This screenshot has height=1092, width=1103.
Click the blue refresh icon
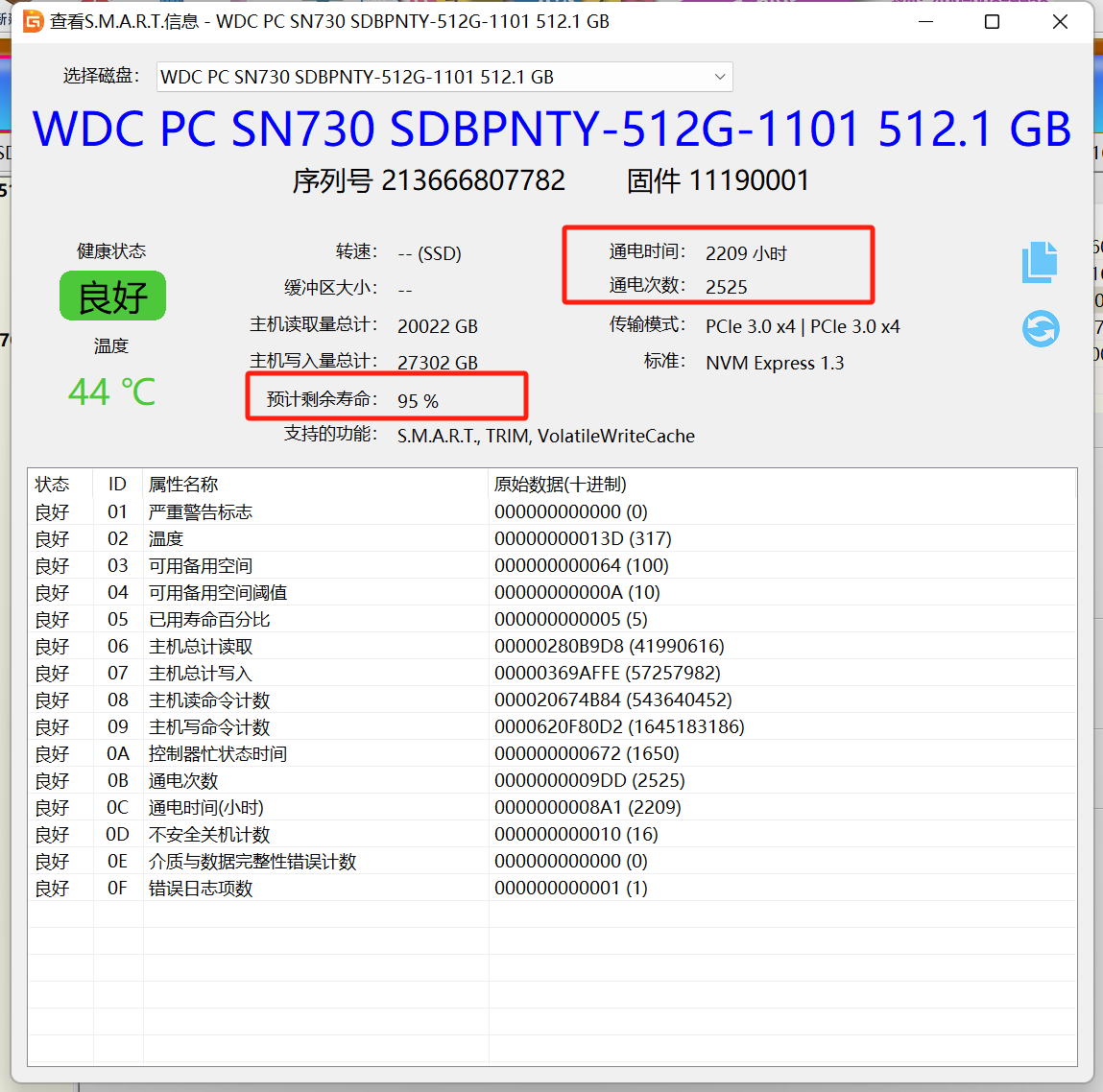coord(1041,328)
